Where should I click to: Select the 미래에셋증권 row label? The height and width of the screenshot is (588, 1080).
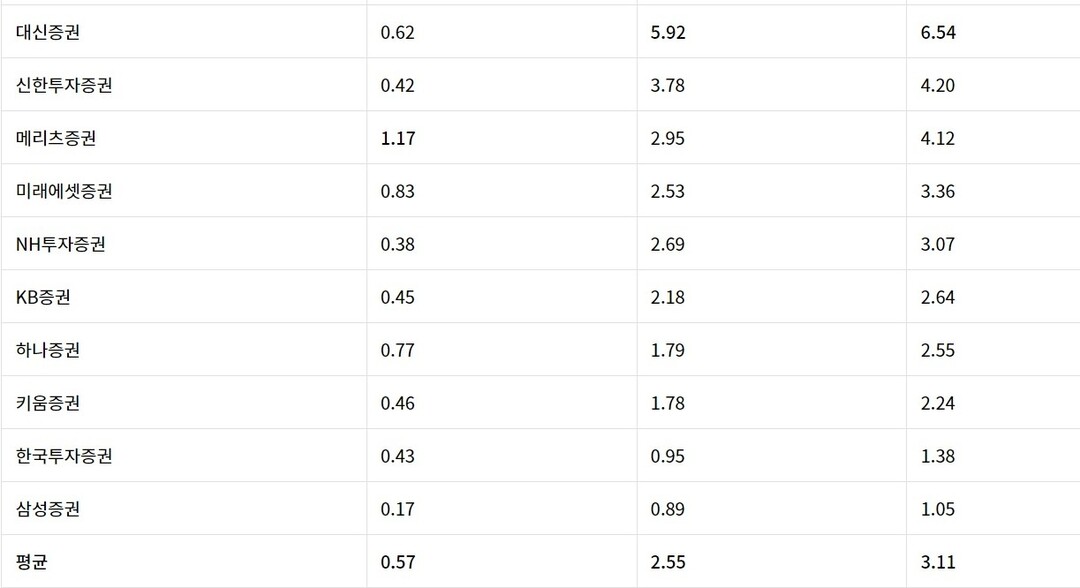(64, 191)
